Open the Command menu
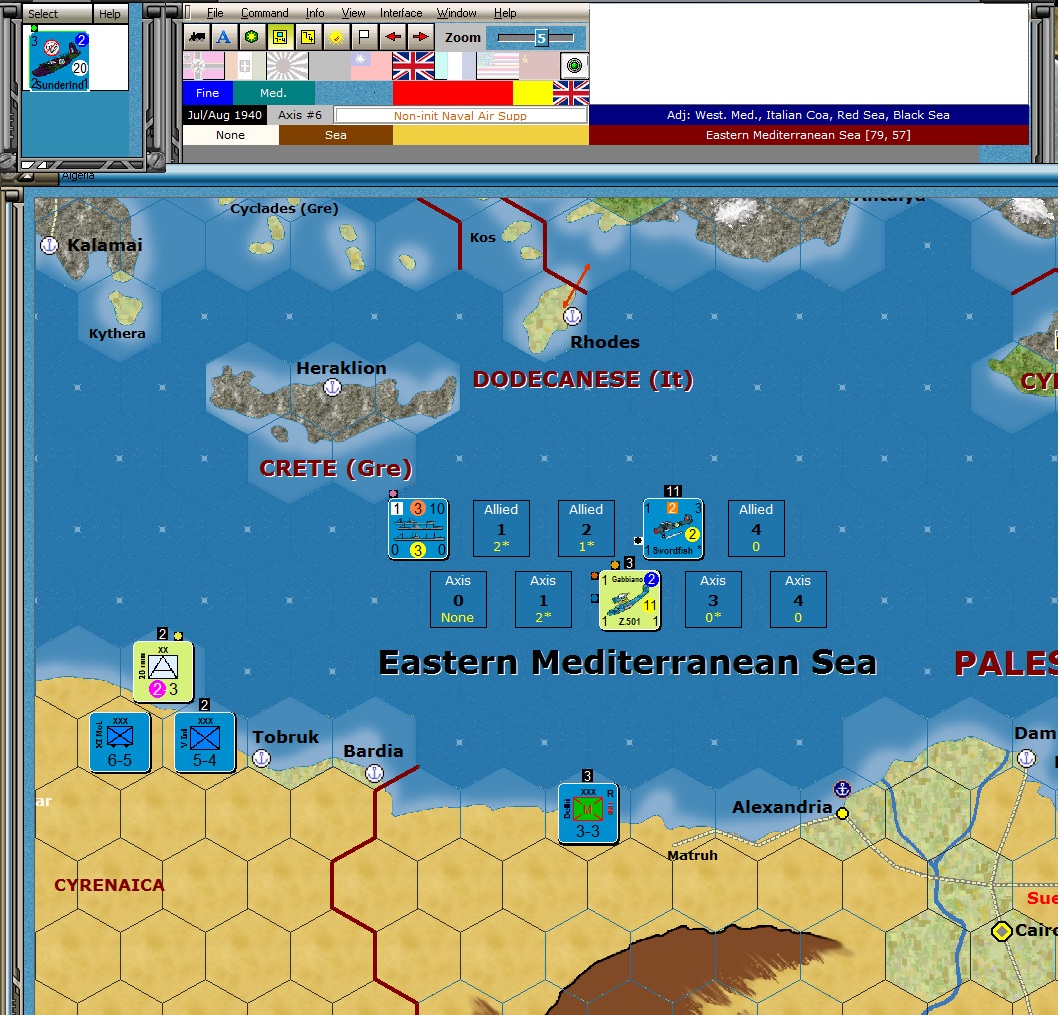The image size is (1058, 1015). (264, 13)
